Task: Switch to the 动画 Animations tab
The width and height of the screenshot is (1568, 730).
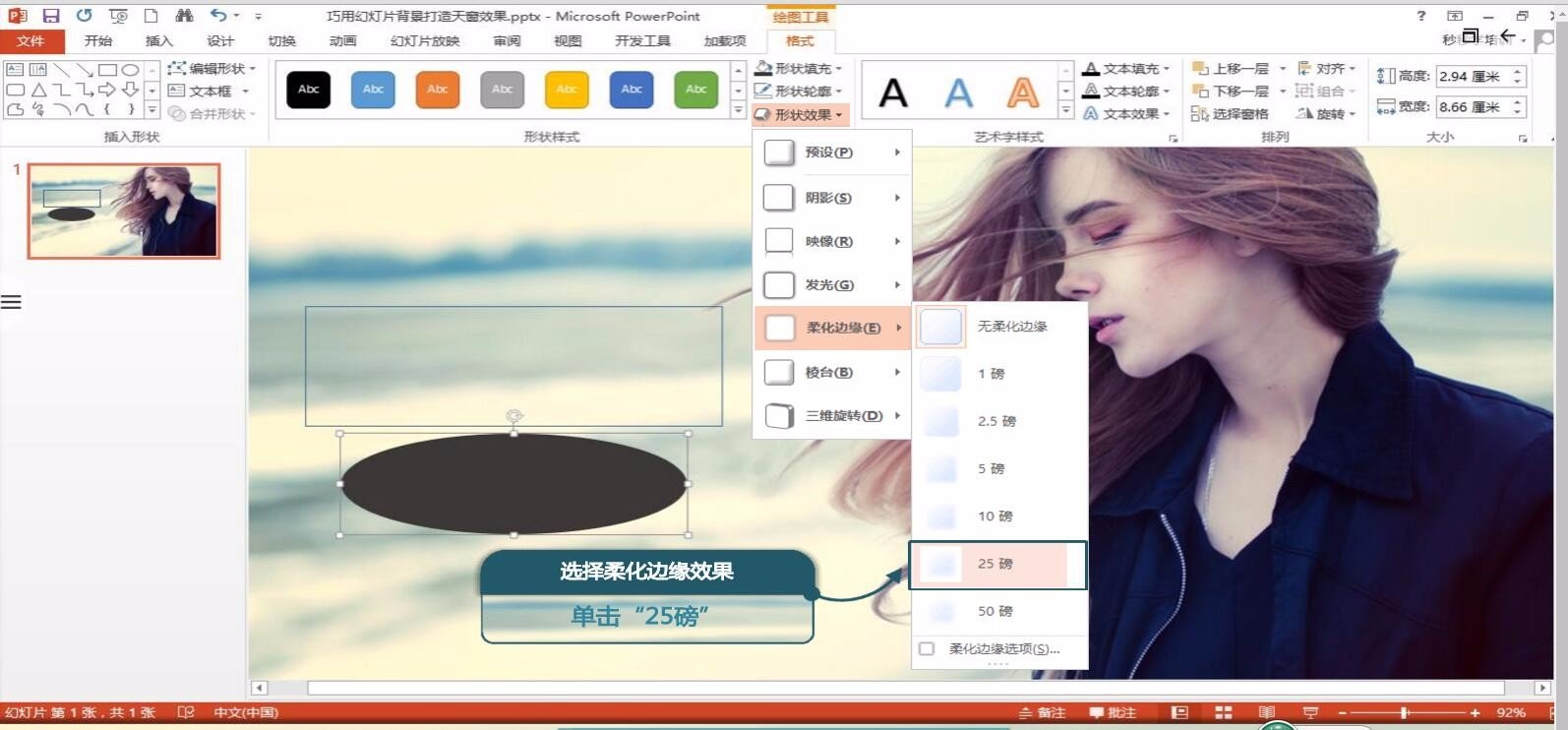Action: tap(342, 40)
